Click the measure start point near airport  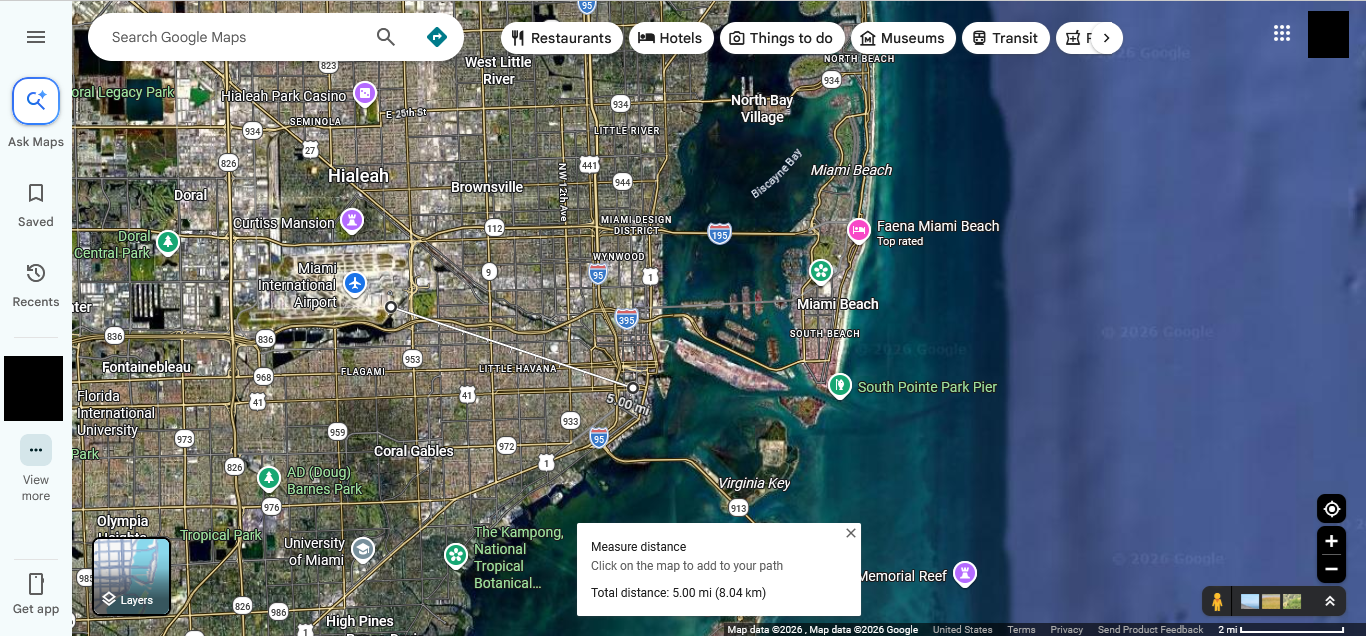click(x=391, y=307)
